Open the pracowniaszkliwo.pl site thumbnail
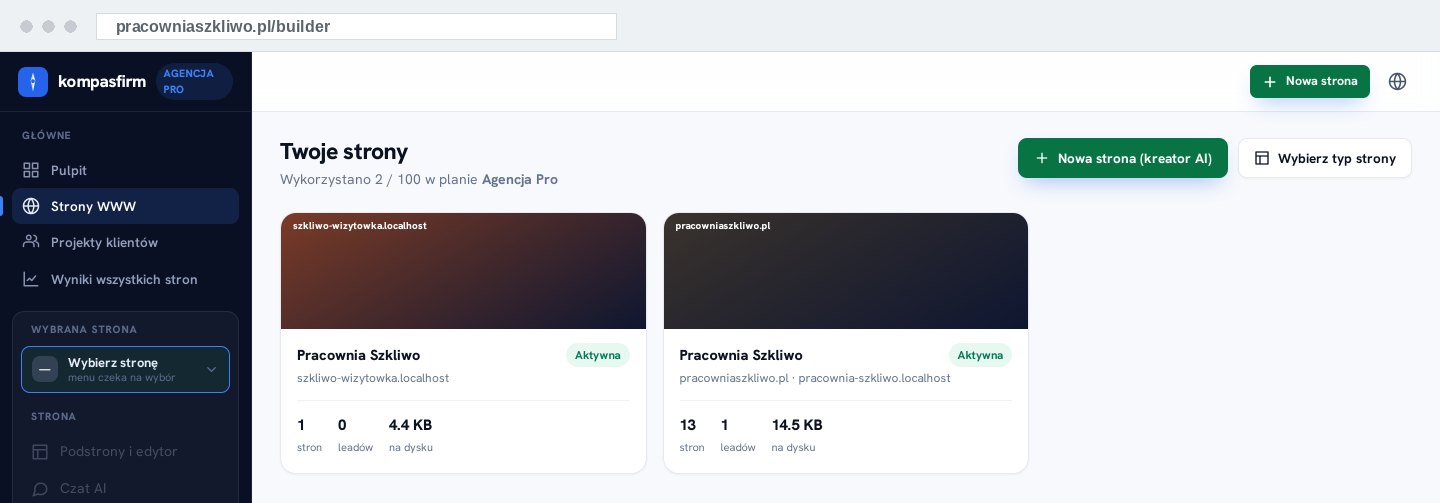1440x503 pixels. click(x=846, y=271)
